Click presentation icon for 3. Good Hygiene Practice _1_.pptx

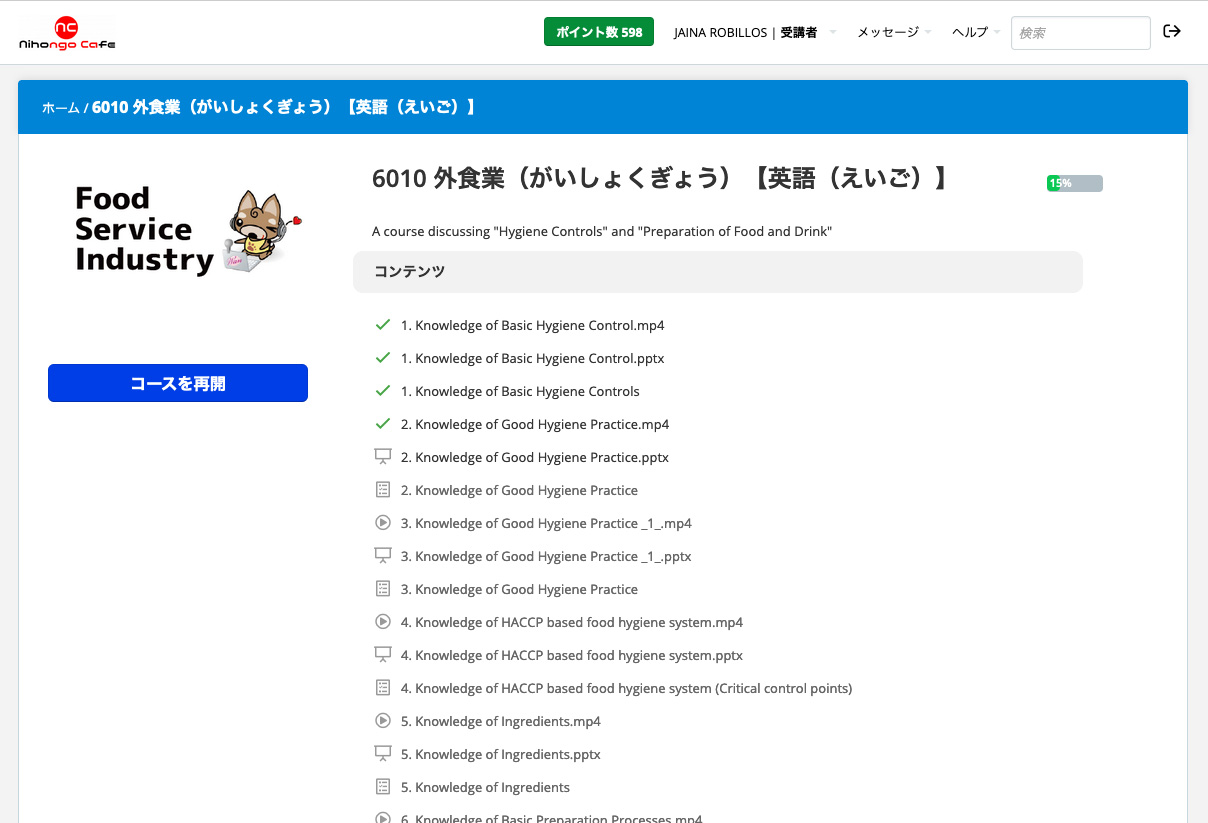click(x=382, y=556)
